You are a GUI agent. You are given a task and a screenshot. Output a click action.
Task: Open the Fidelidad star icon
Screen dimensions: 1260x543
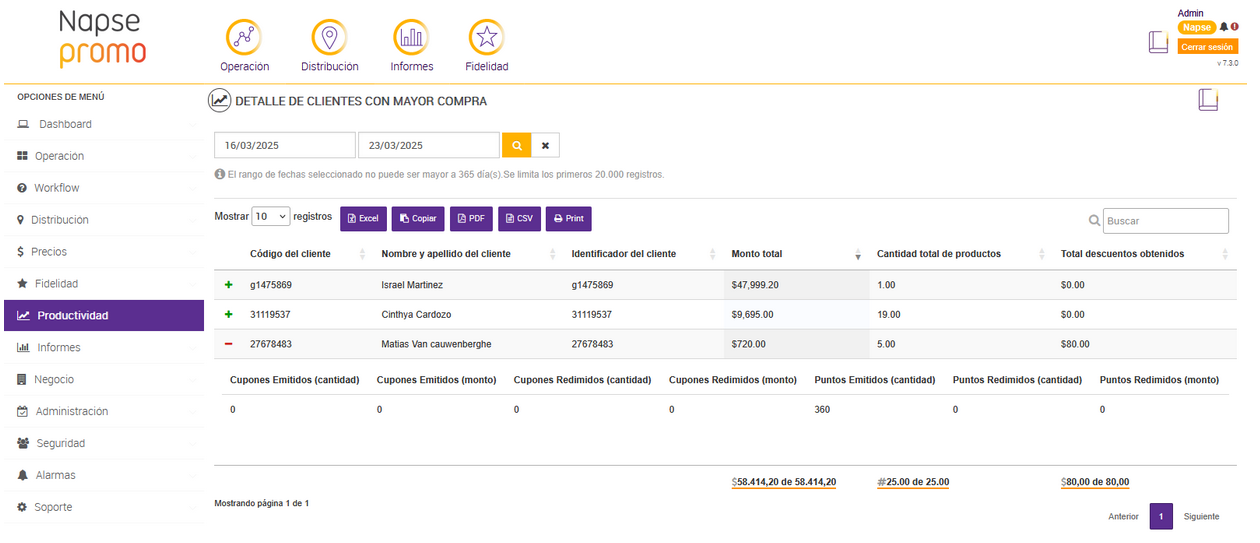(x=486, y=38)
